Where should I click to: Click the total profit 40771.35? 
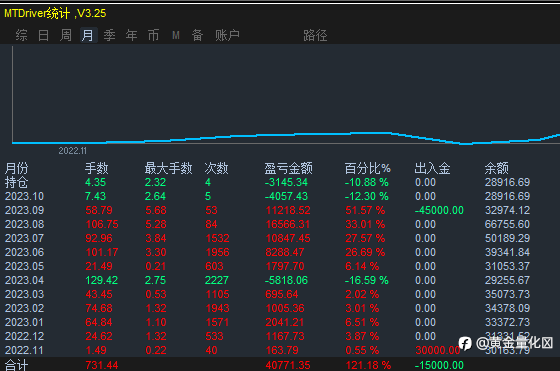288,365
